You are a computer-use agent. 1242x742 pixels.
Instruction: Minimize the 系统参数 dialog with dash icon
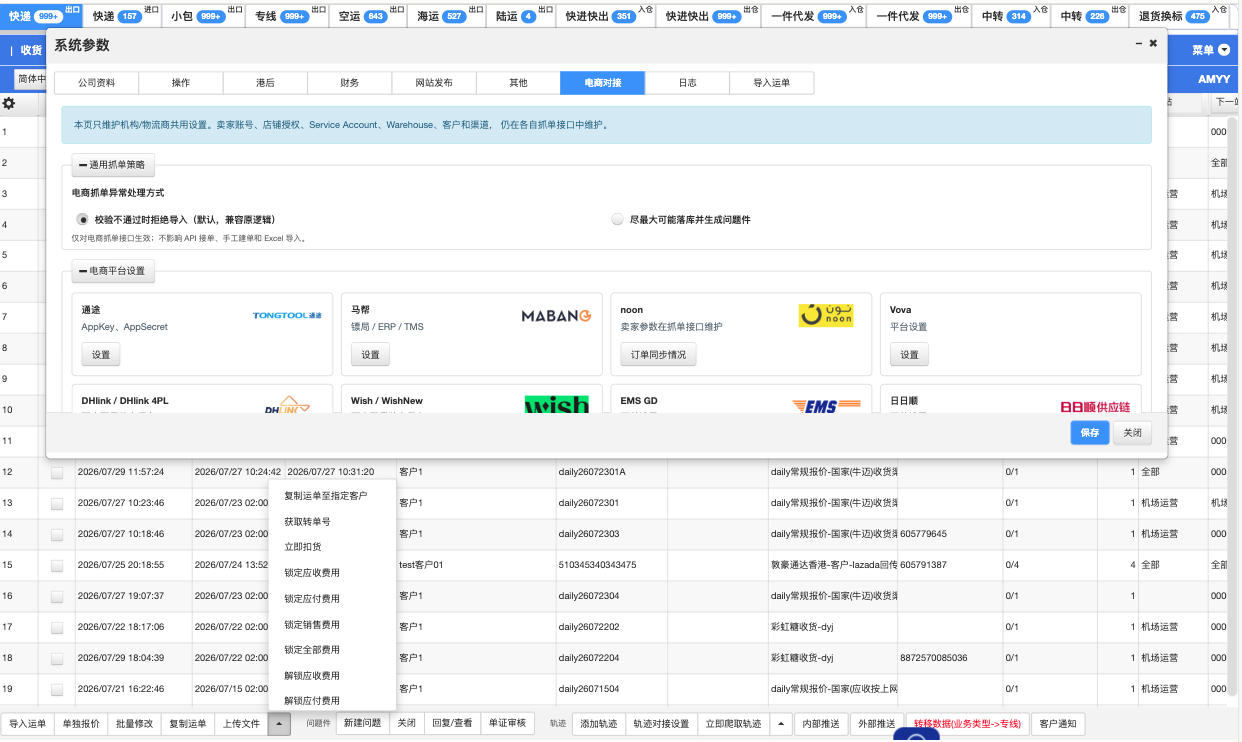1139,44
